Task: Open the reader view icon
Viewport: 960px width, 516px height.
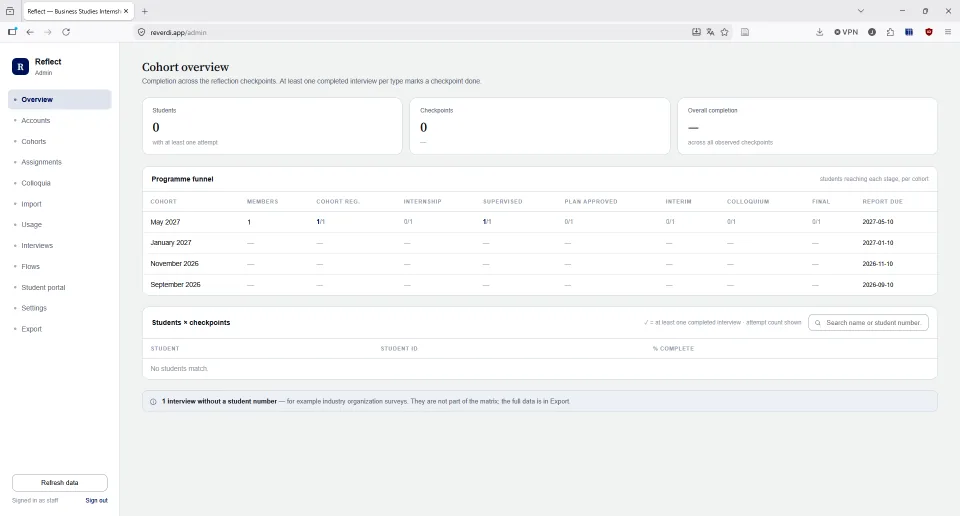Action: 745,32
